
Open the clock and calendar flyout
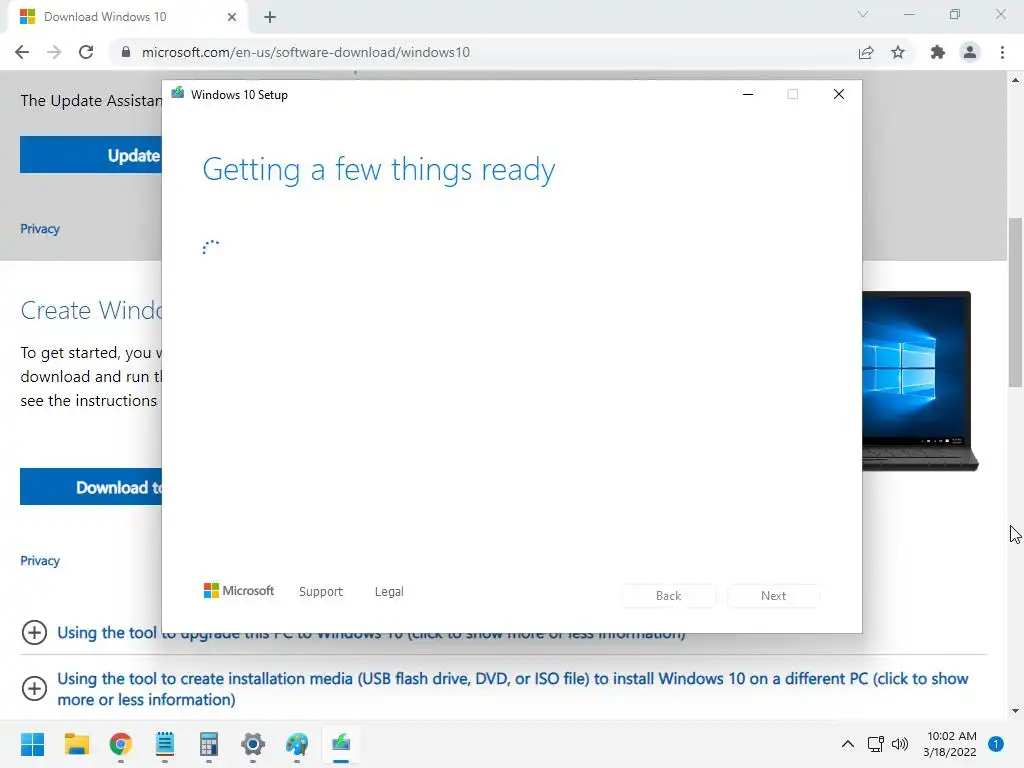950,744
